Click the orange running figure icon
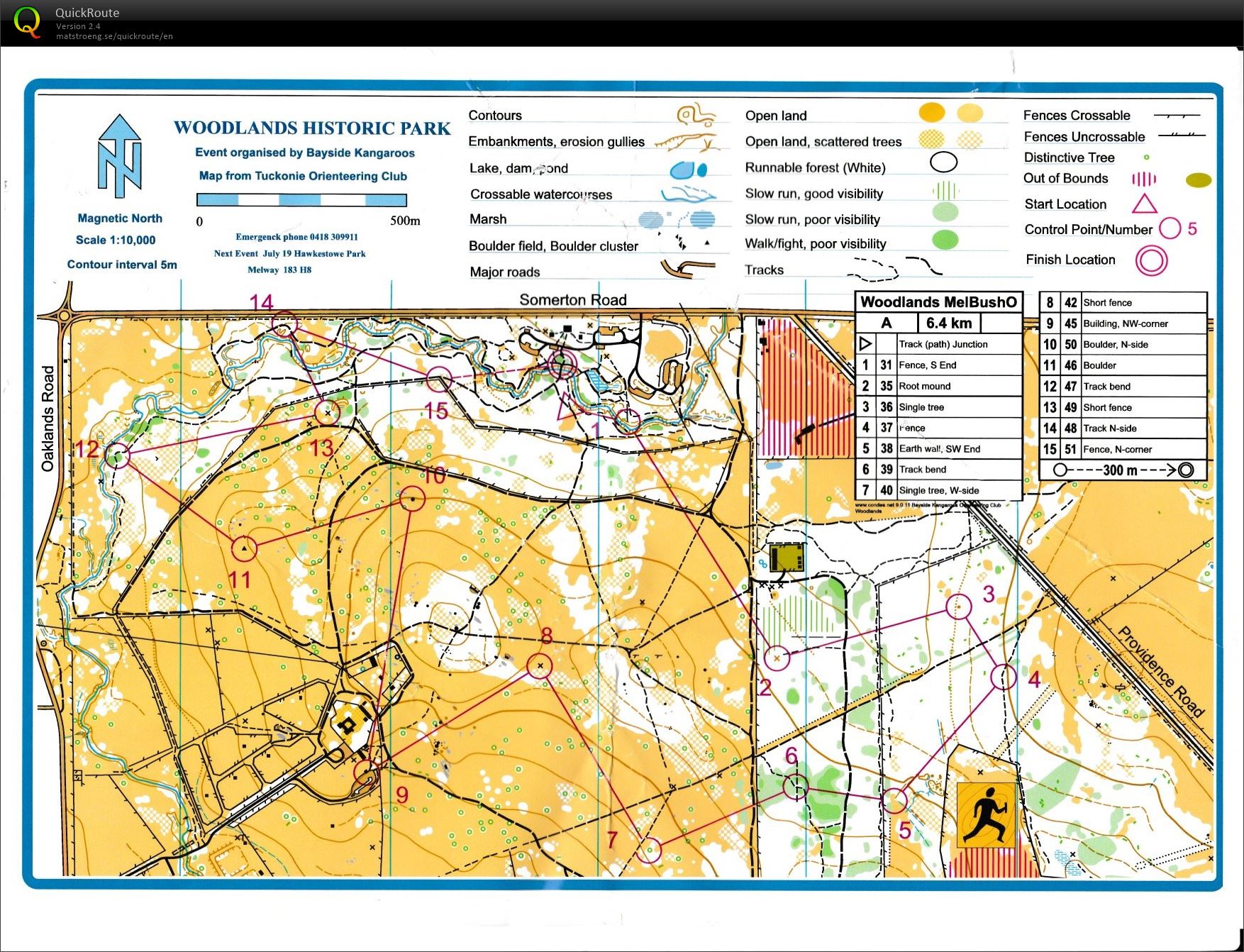 coord(986,815)
